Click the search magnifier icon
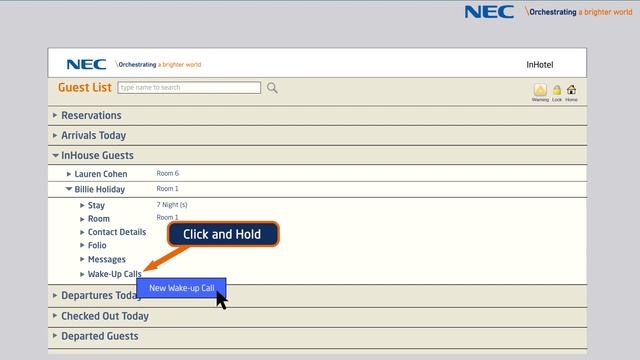This screenshot has width=640, height=360. point(272,88)
